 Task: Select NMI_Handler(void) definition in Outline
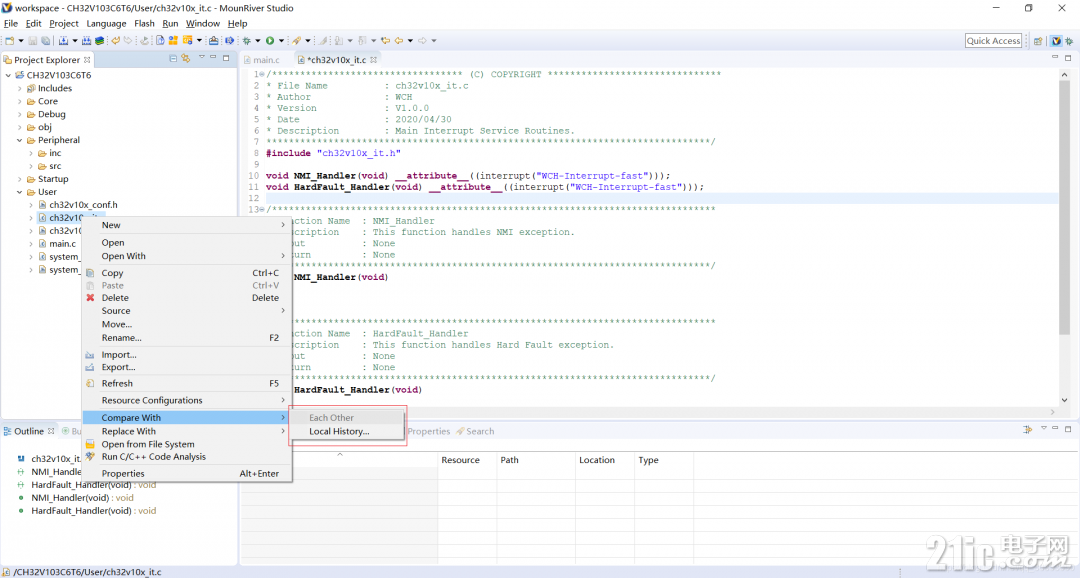82,497
